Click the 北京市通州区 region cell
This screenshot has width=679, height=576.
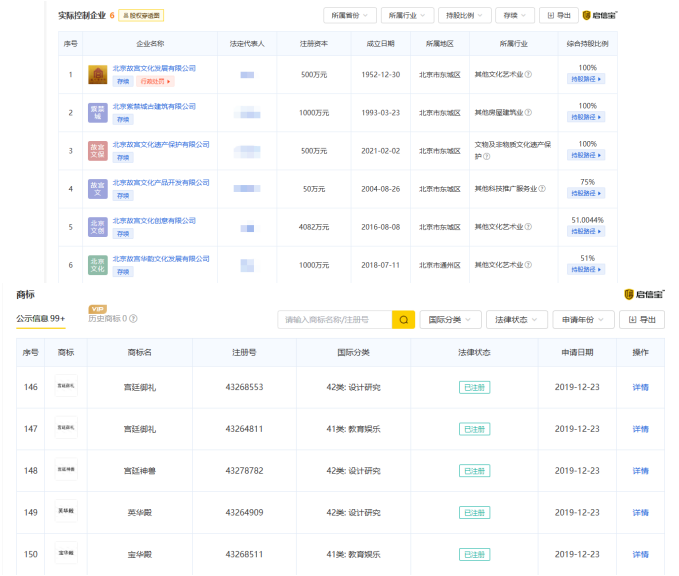pos(440,265)
